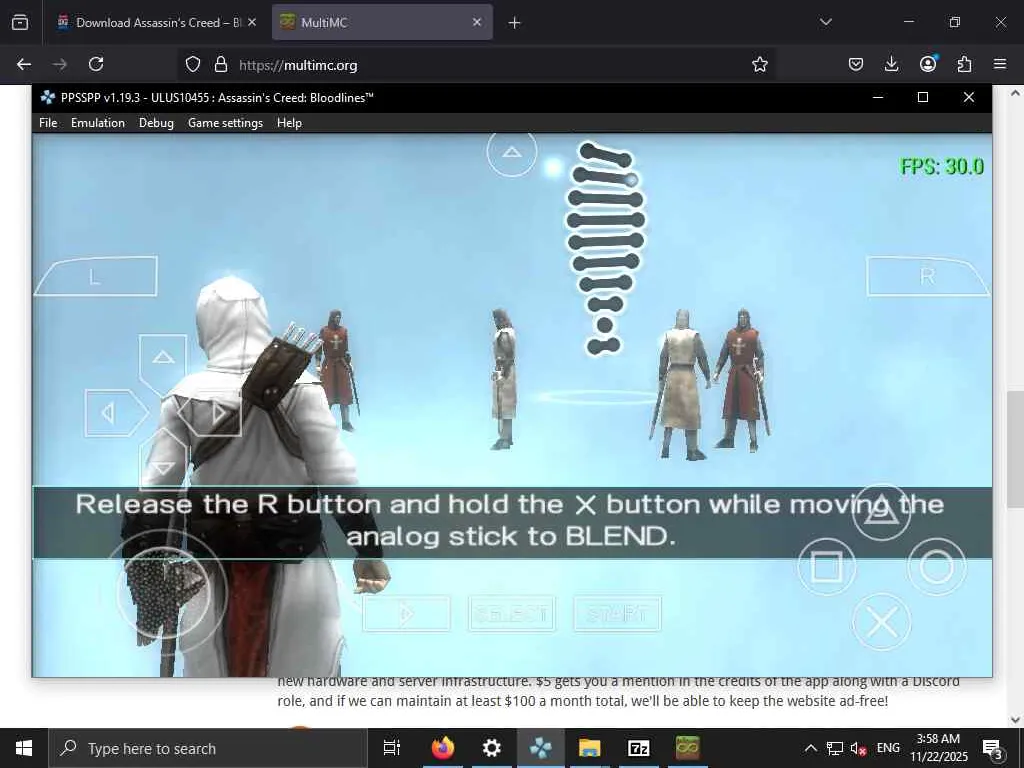Open Firefox View button
The image size is (1024, 768).
click(x=20, y=23)
